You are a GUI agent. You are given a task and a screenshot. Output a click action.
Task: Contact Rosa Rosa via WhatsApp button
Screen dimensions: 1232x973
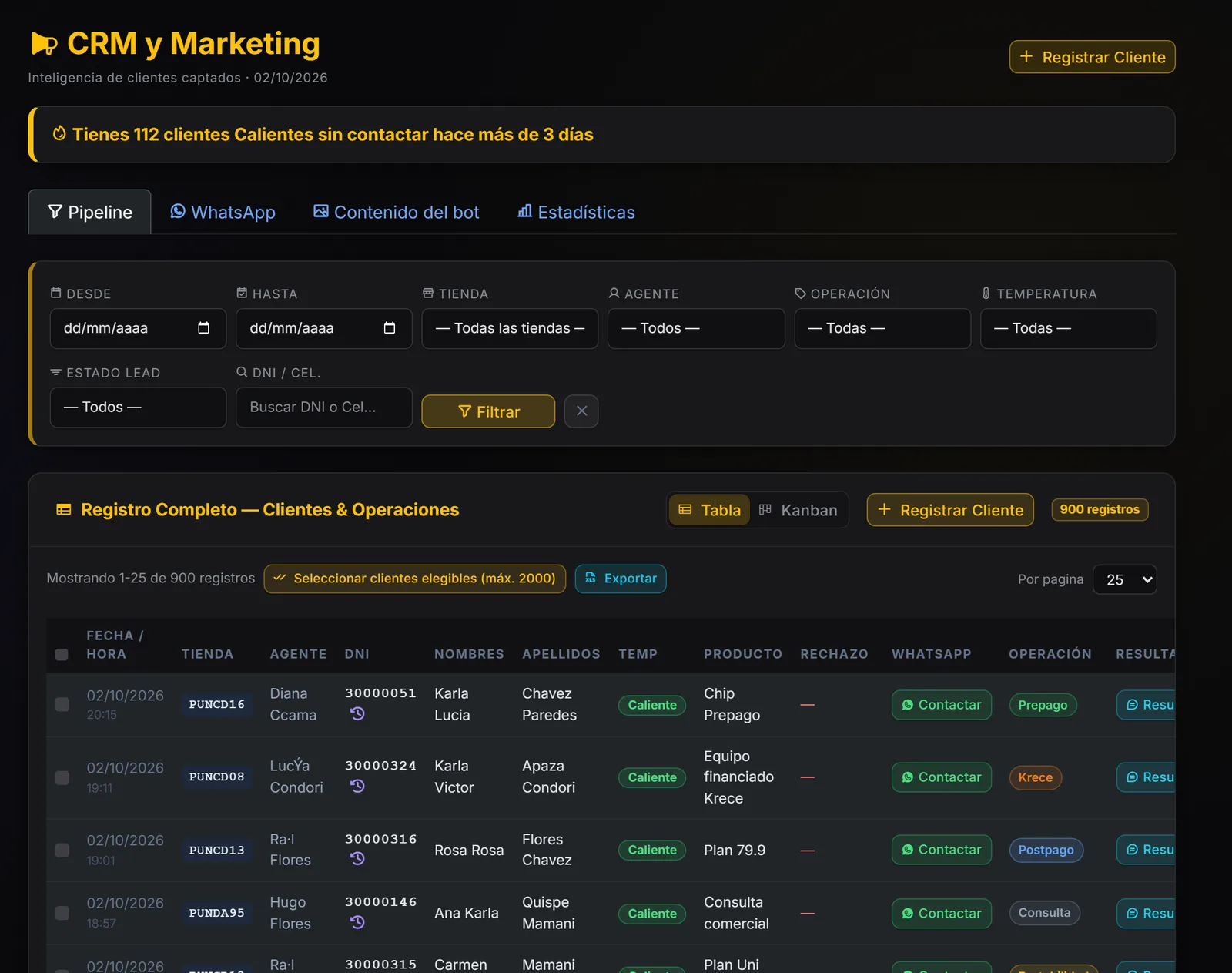[942, 850]
